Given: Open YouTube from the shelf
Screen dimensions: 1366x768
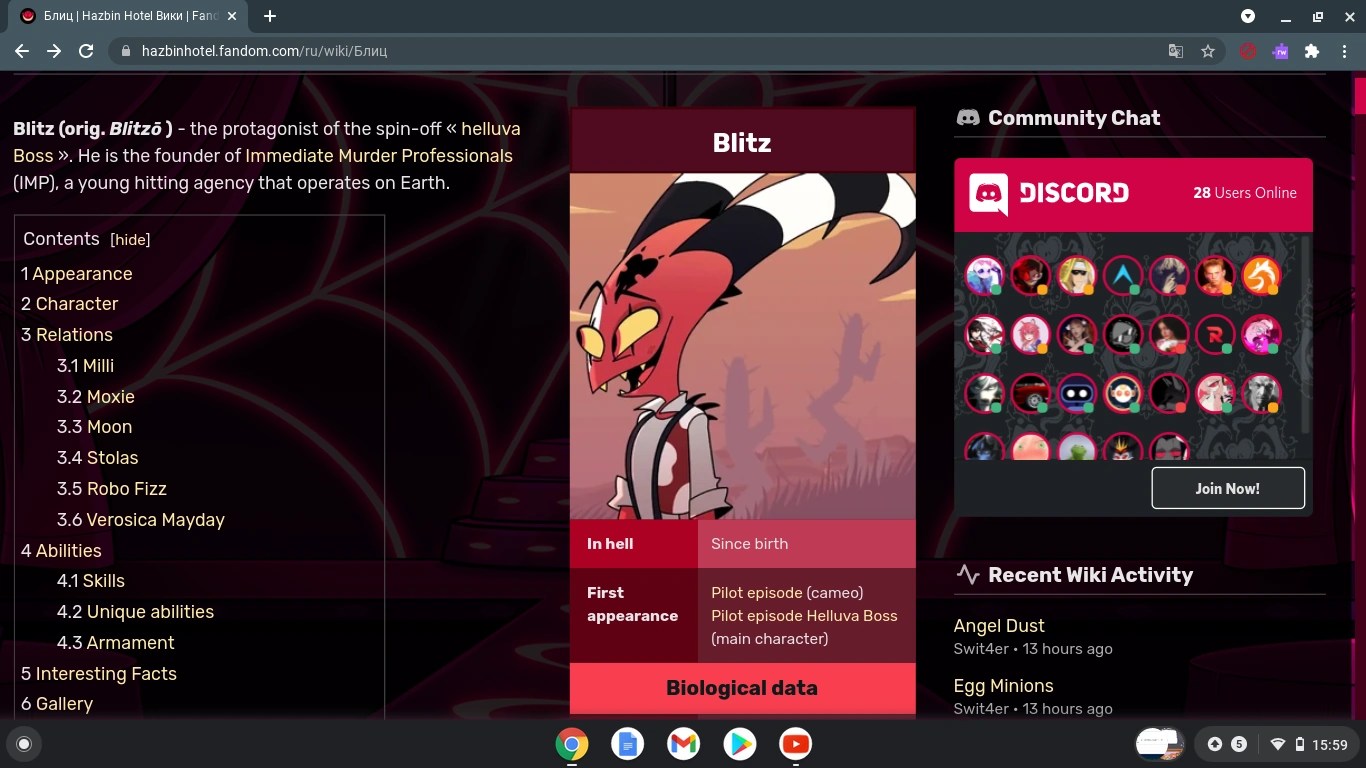Looking at the screenshot, I should 796,744.
